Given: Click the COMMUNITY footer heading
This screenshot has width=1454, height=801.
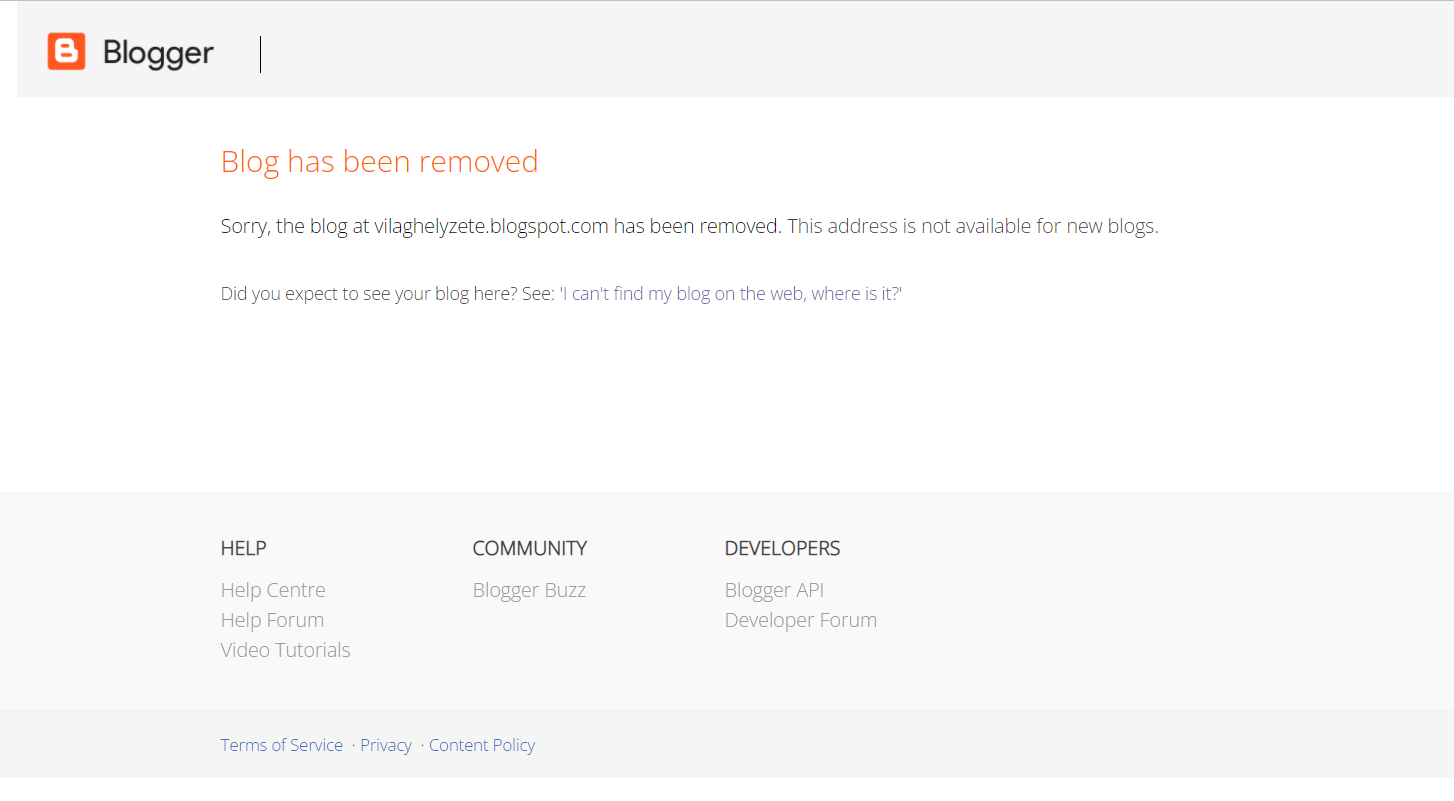Looking at the screenshot, I should 530,548.
